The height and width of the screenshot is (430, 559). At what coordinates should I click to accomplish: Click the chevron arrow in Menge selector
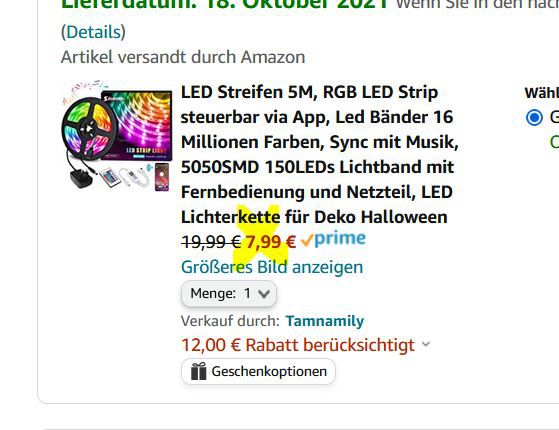click(264, 294)
